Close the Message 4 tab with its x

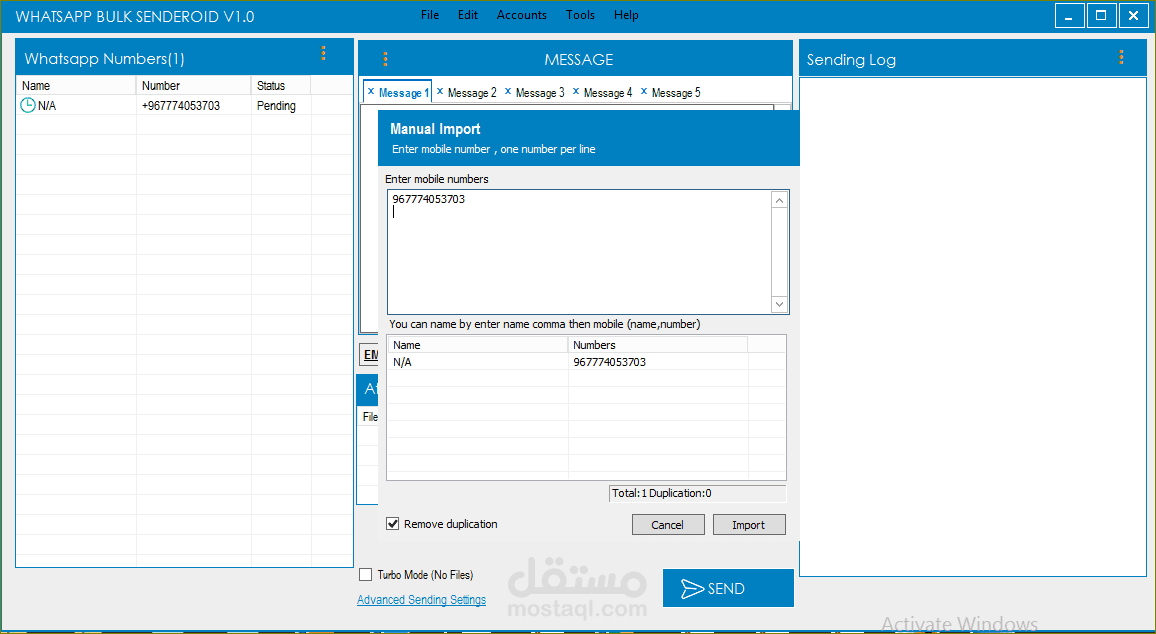click(576, 91)
